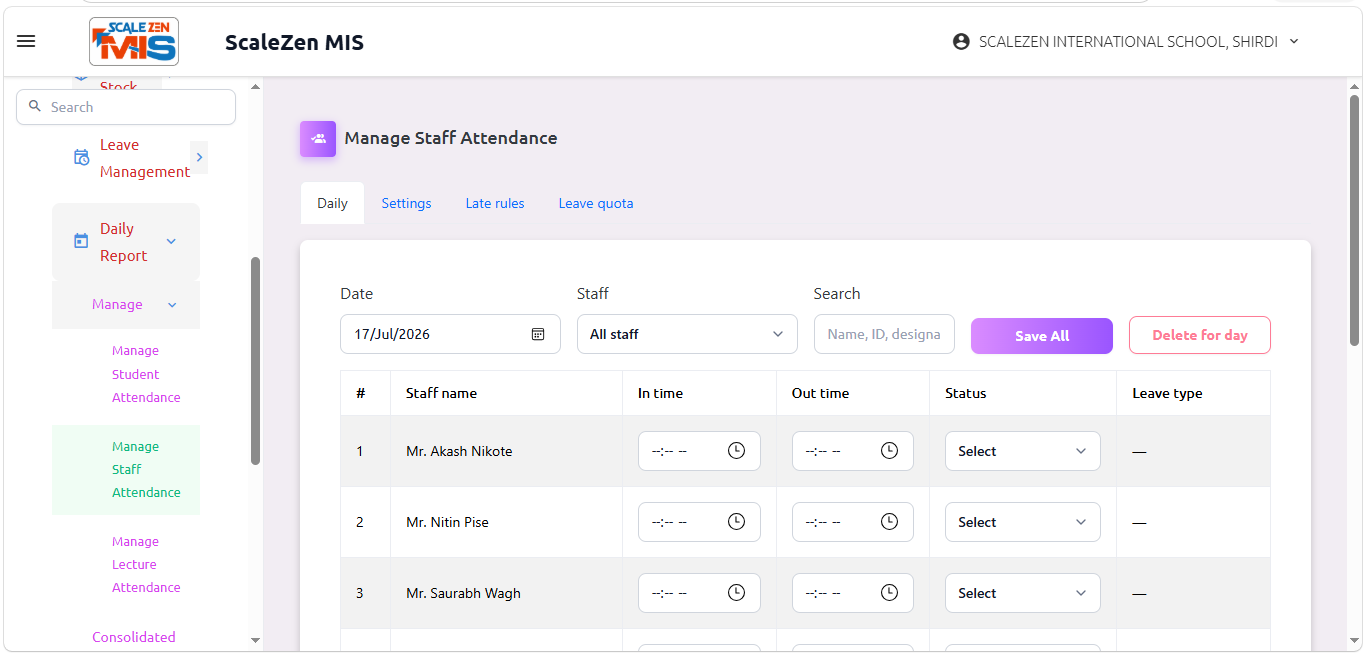The height and width of the screenshot is (653, 1366).
Task: Open In time clock for Akash Nikote
Action: pos(736,451)
